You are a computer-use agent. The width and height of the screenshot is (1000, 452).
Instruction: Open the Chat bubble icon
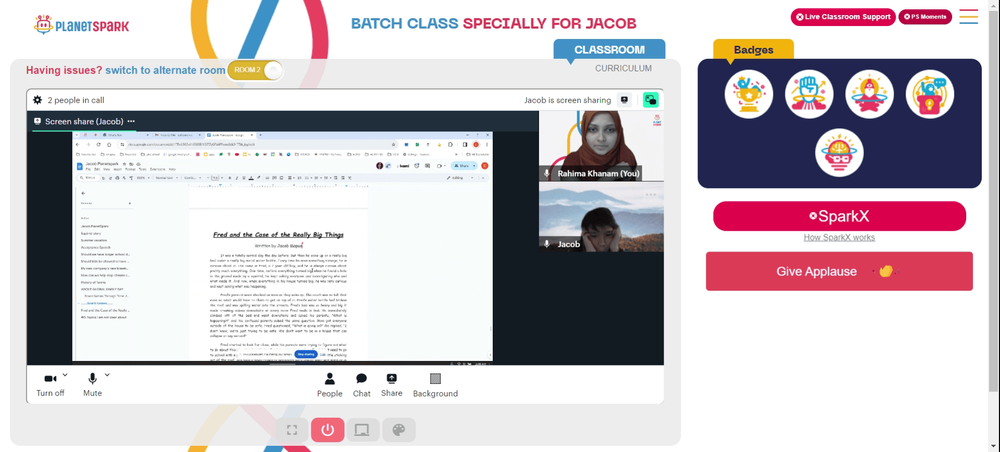tap(362, 379)
